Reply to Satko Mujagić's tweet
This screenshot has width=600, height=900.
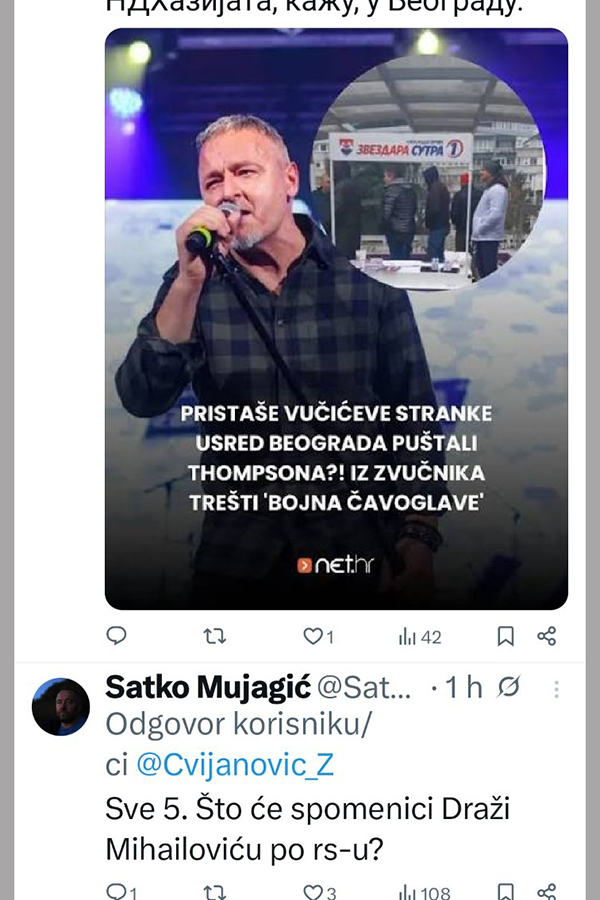click(x=117, y=892)
